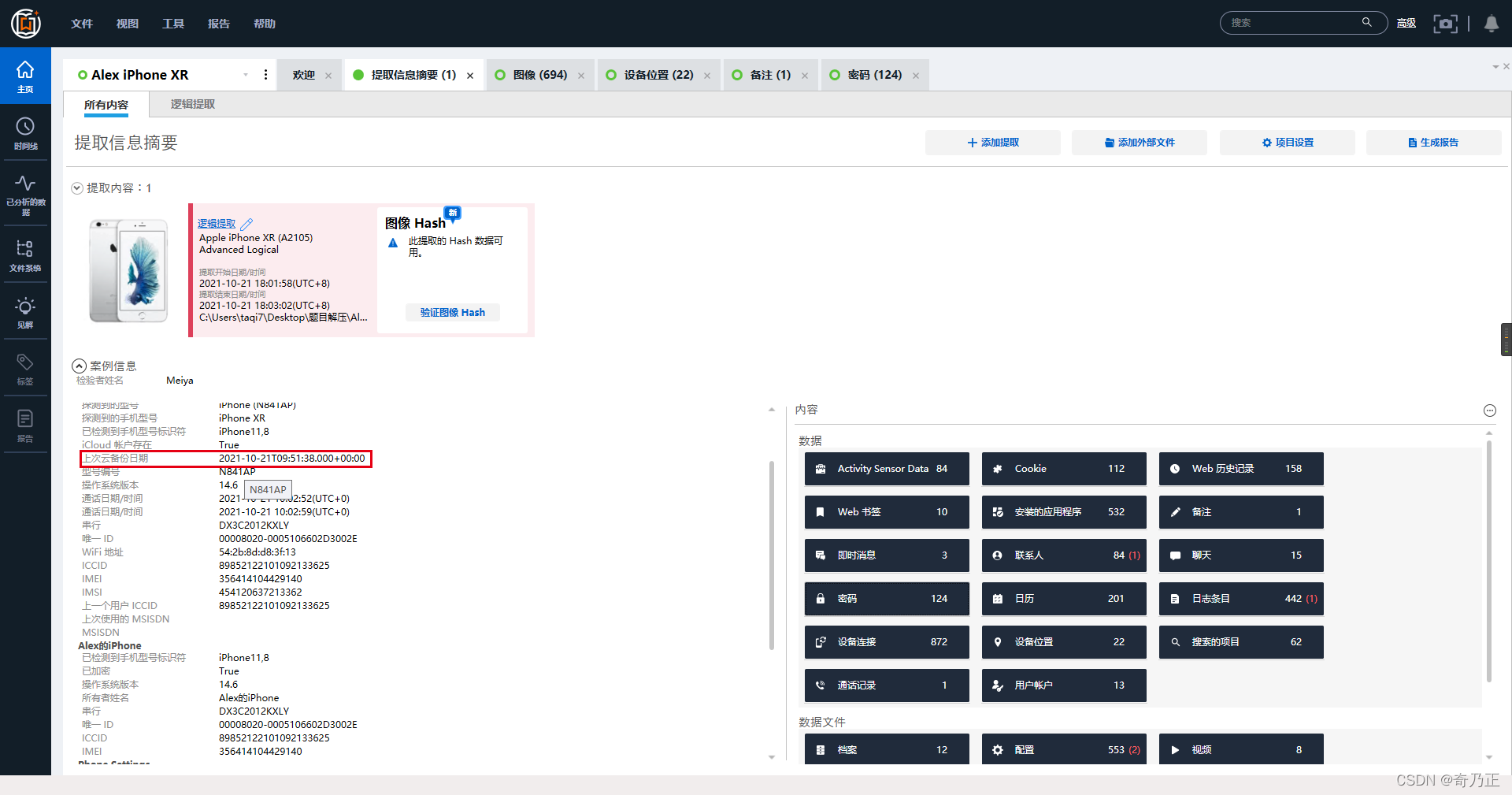This screenshot has height=795, width=1512.
Task: Open the 搜索的项目 62 tile
Action: (x=1241, y=642)
